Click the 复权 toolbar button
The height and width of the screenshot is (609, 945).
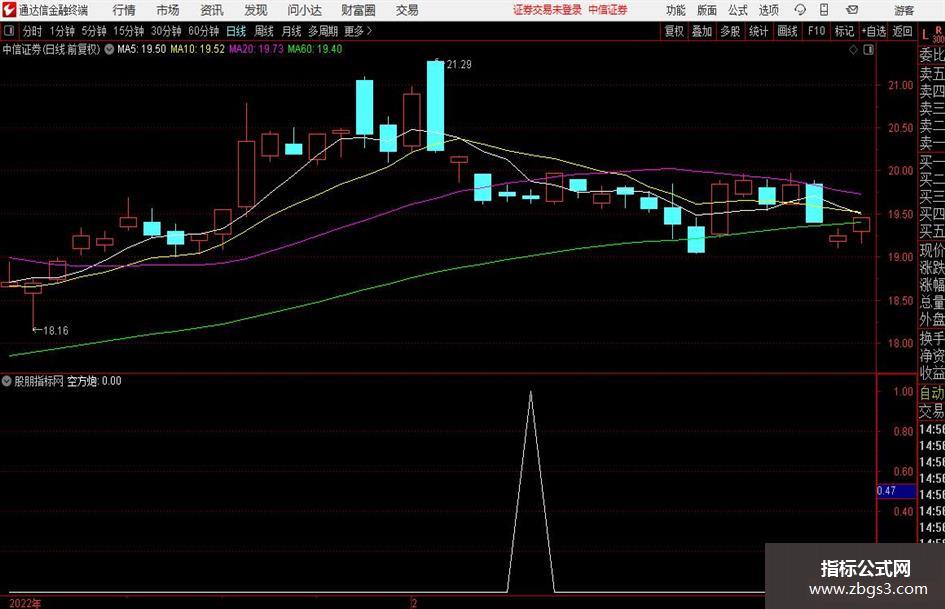[x=674, y=31]
